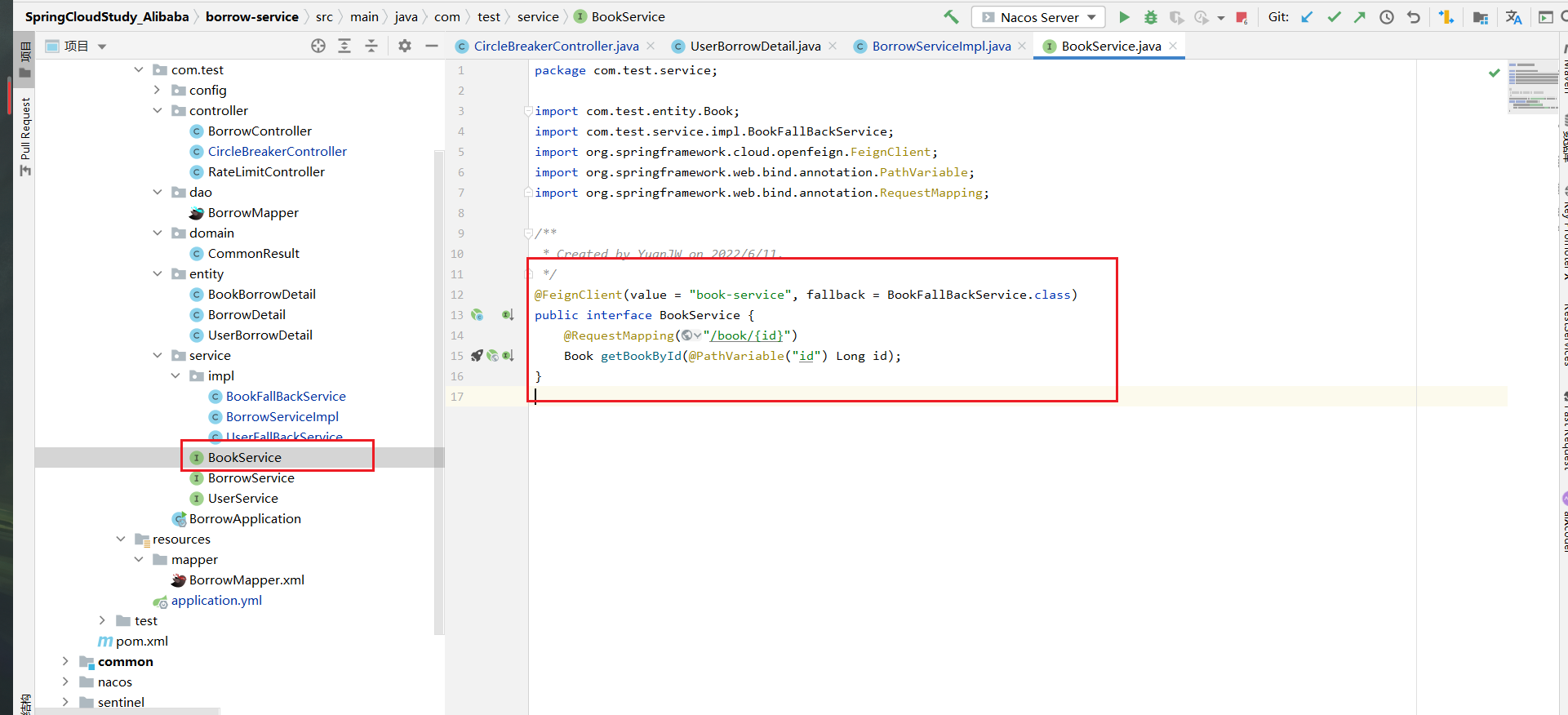The image size is (1568, 715).
Task: Click the yellow and blue icon after Rollback
Action: click(x=1446, y=17)
